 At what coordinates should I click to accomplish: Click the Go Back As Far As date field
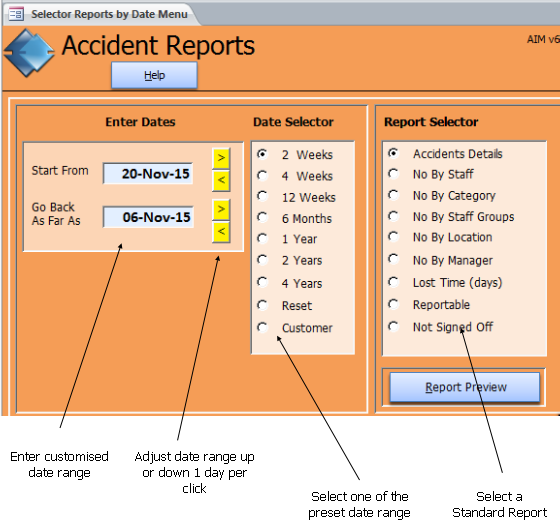point(148,217)
